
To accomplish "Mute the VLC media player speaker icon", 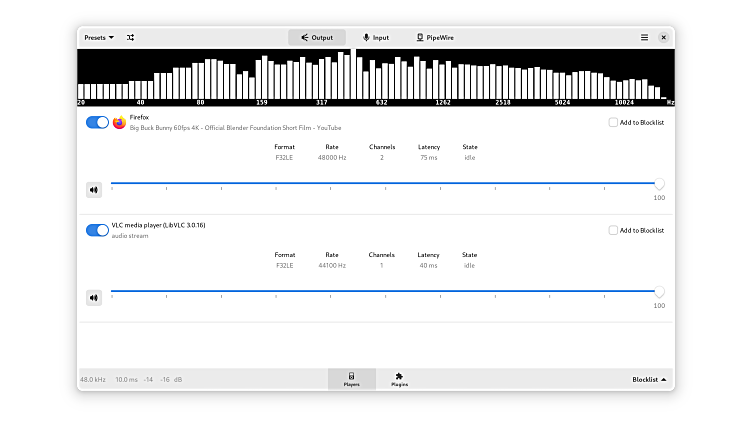I will [94, 297].
